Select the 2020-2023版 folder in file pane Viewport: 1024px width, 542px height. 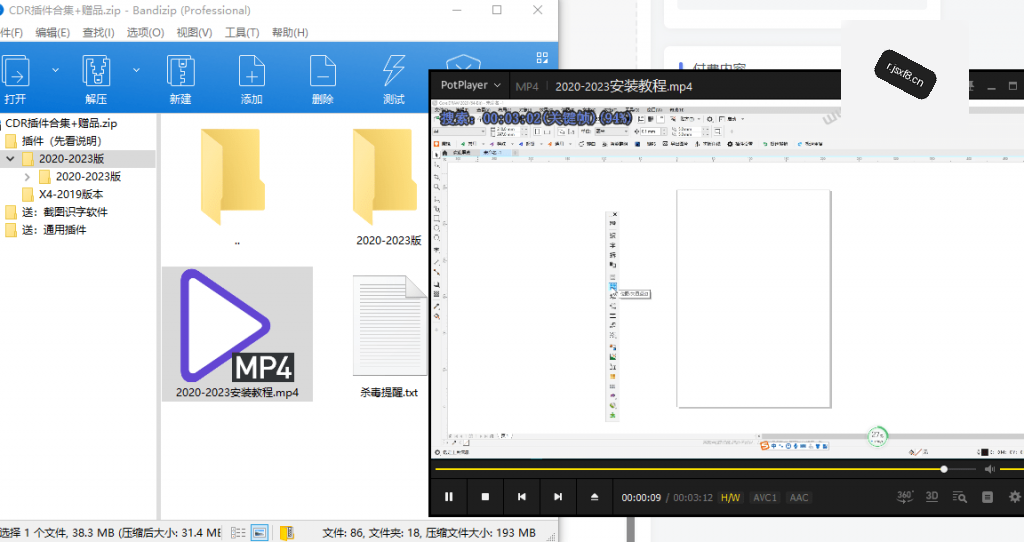388,187
